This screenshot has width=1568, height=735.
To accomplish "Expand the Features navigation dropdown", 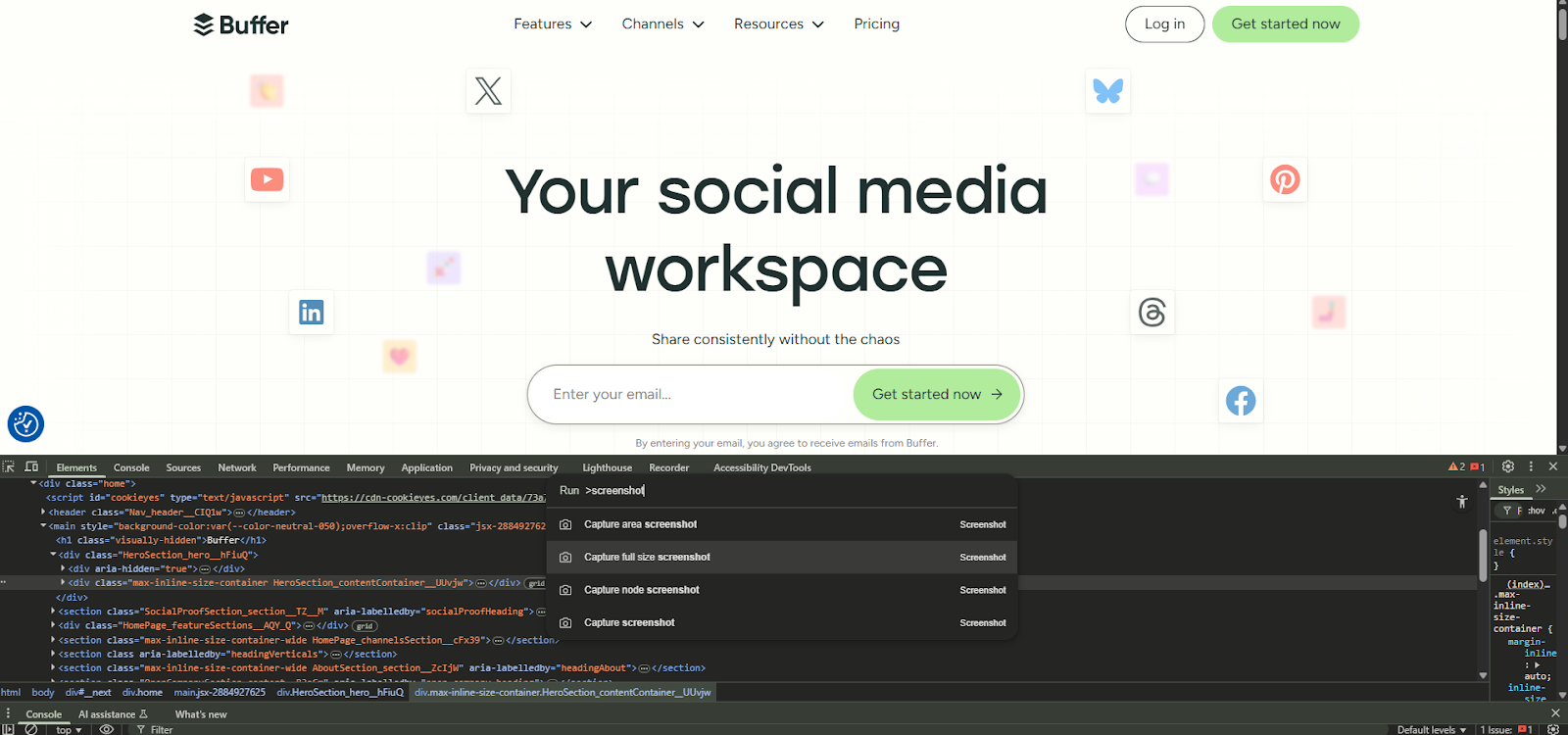I will pyautogui.click(x=553, y=24).
